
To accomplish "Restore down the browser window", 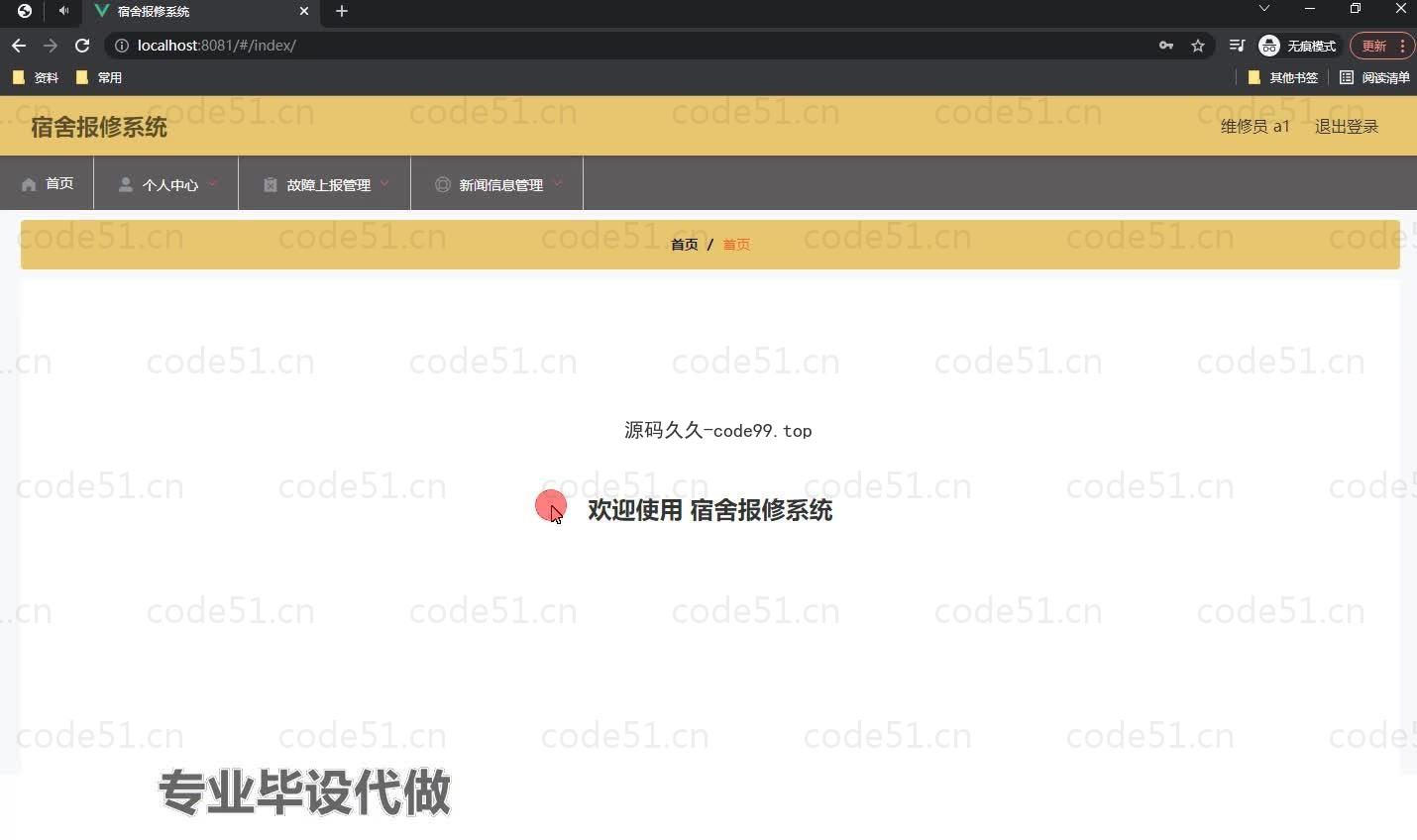I will click(x=1356, y=9).
